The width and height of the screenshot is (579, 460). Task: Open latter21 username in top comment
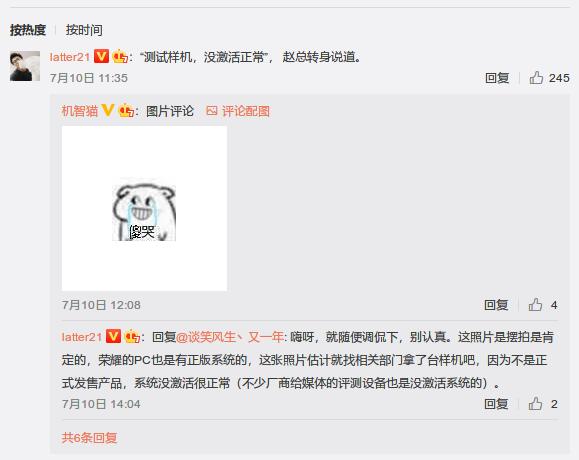click(x=70, y=57)
